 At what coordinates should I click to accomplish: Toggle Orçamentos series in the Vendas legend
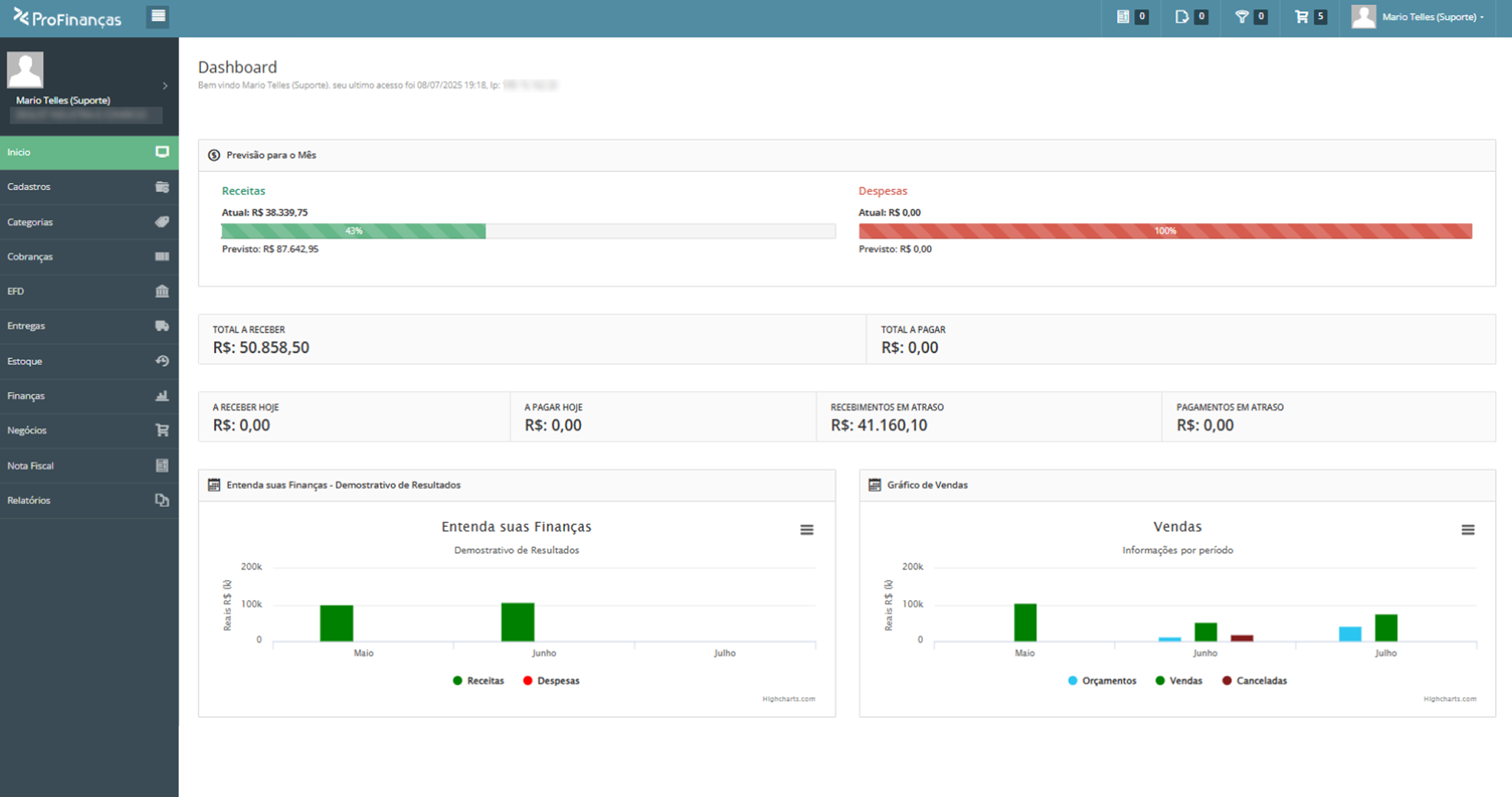pos(1102,680)
